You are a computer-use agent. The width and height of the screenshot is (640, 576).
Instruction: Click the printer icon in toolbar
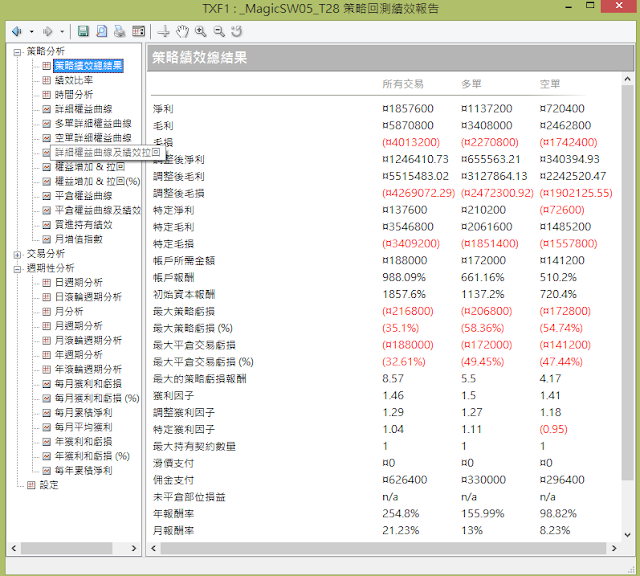pos(120,31)
